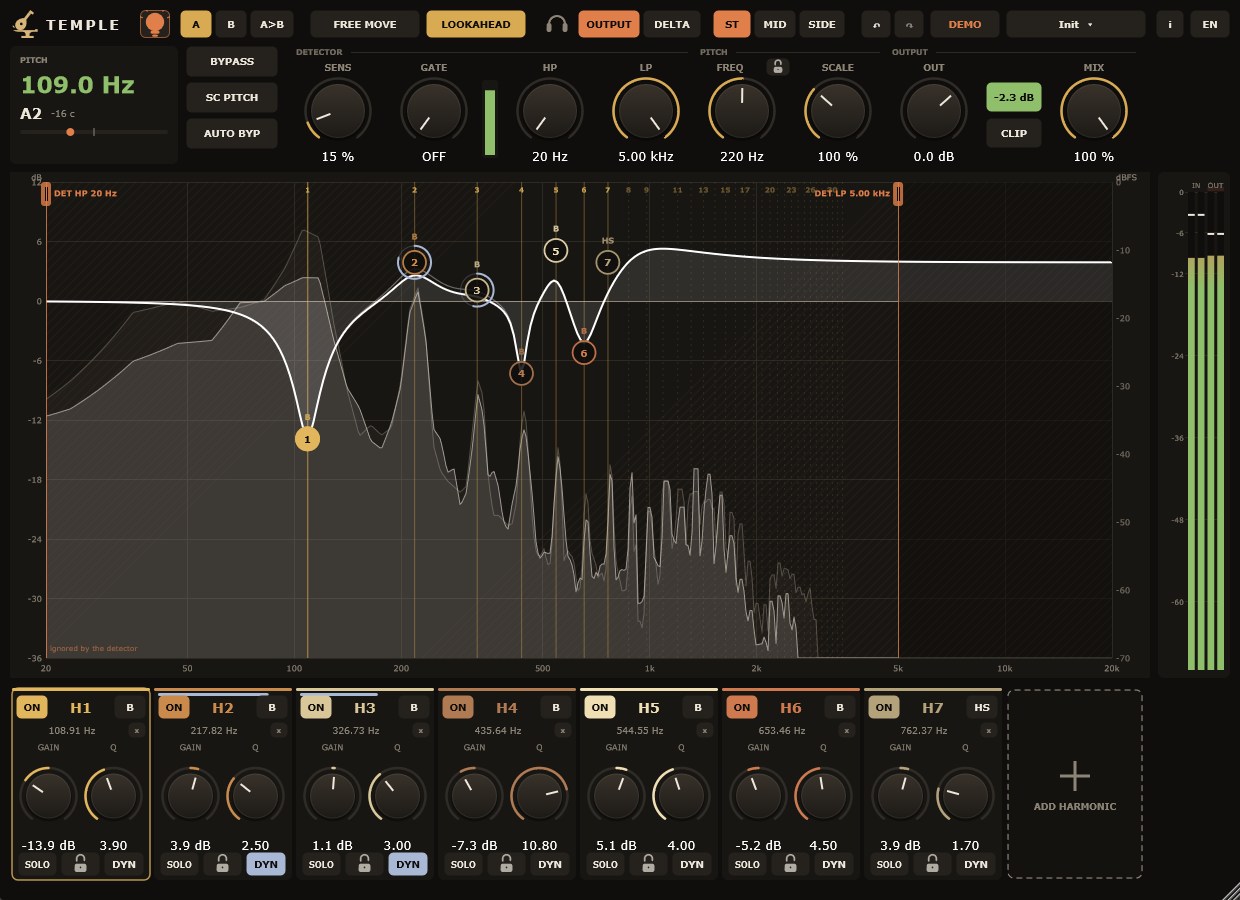Switch to the SIDE channel tab
The height and width of the screenshot is (900, 1240).
pyautogui.click(x=821, y=24)
